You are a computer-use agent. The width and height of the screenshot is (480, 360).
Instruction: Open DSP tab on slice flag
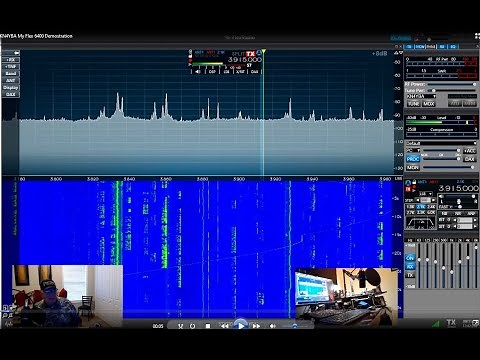(212, 72)
